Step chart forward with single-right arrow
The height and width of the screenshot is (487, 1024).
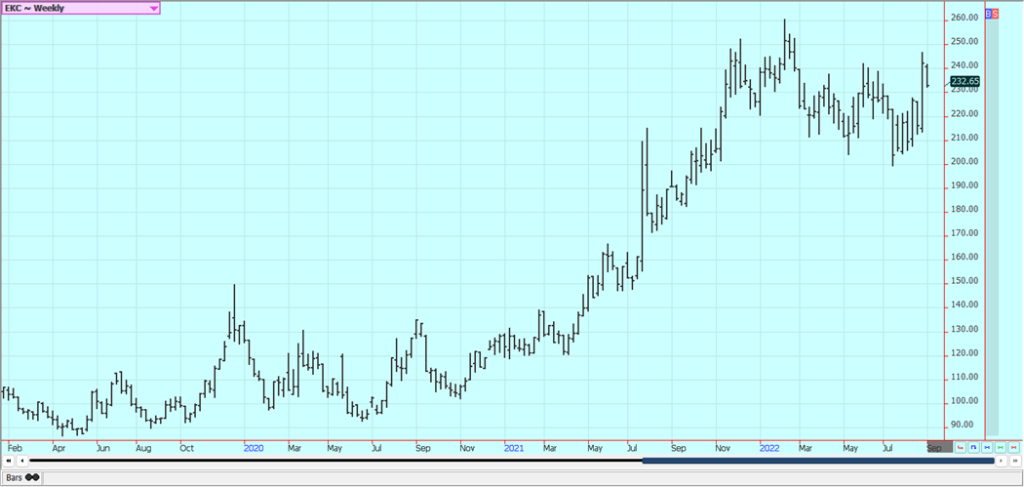1001,461
